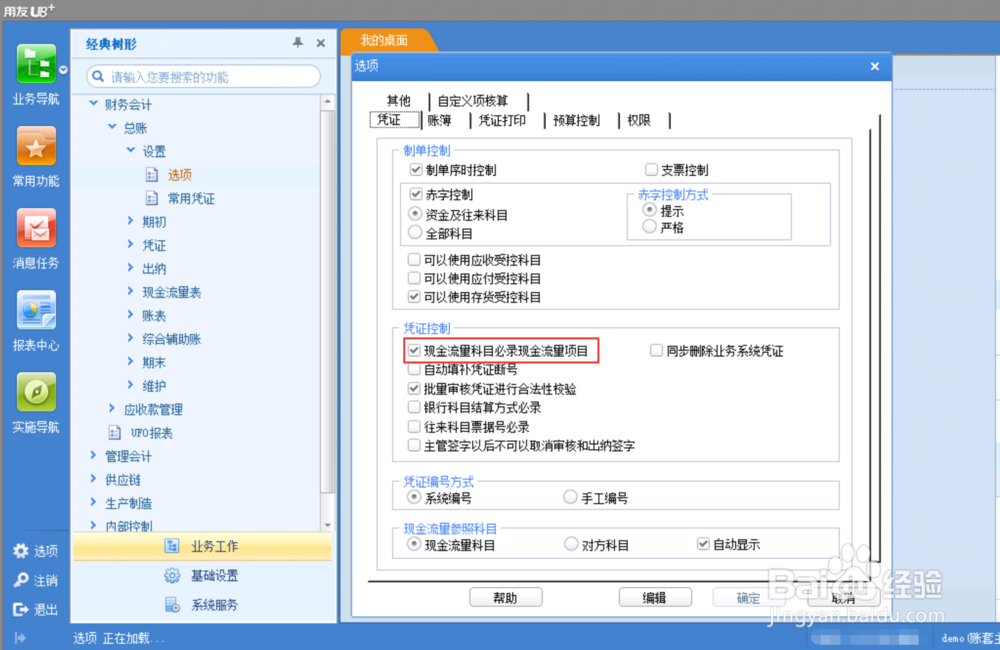Click the 帮助 button
The image size is (1000, 650).
[506, 597]
